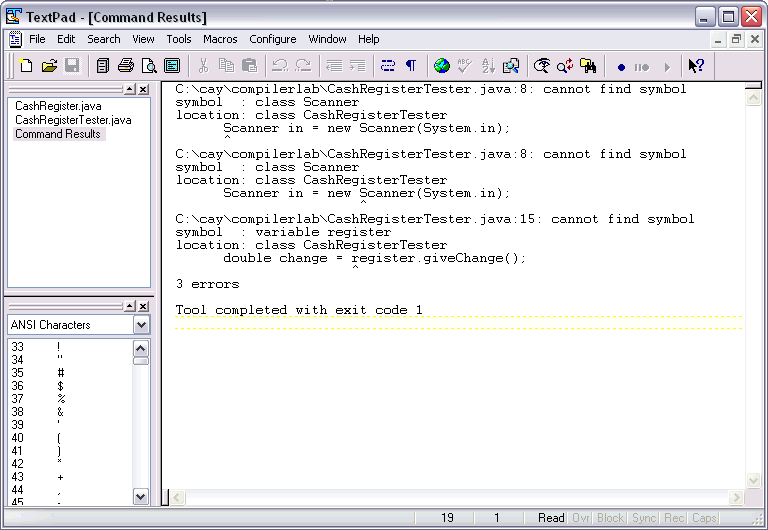The height and width of the screenshot is (530, 768).
Task: Click the context Help arrow icon
Action: tap(696, 66)
